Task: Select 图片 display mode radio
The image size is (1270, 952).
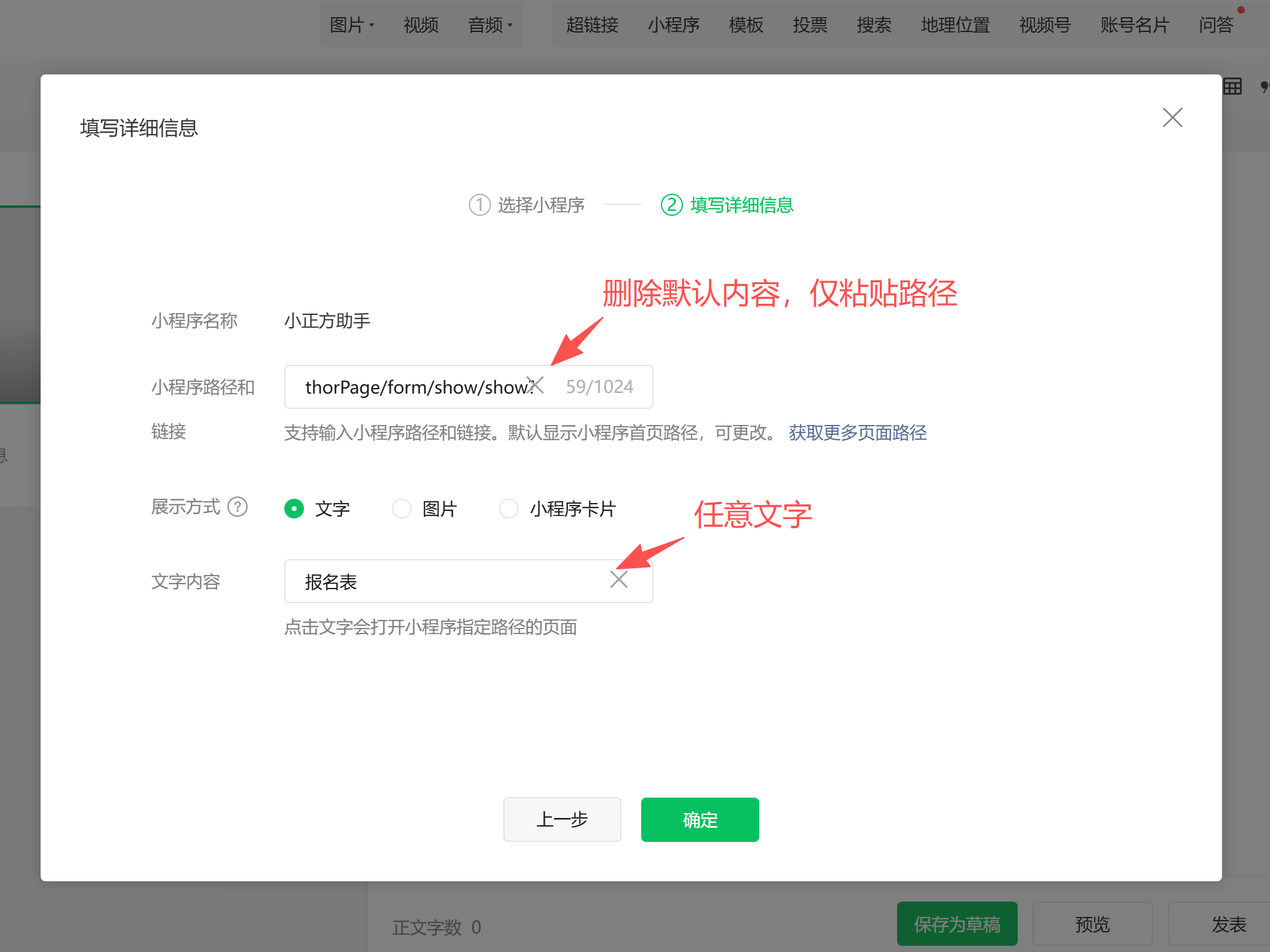Action: click(402, 509)
